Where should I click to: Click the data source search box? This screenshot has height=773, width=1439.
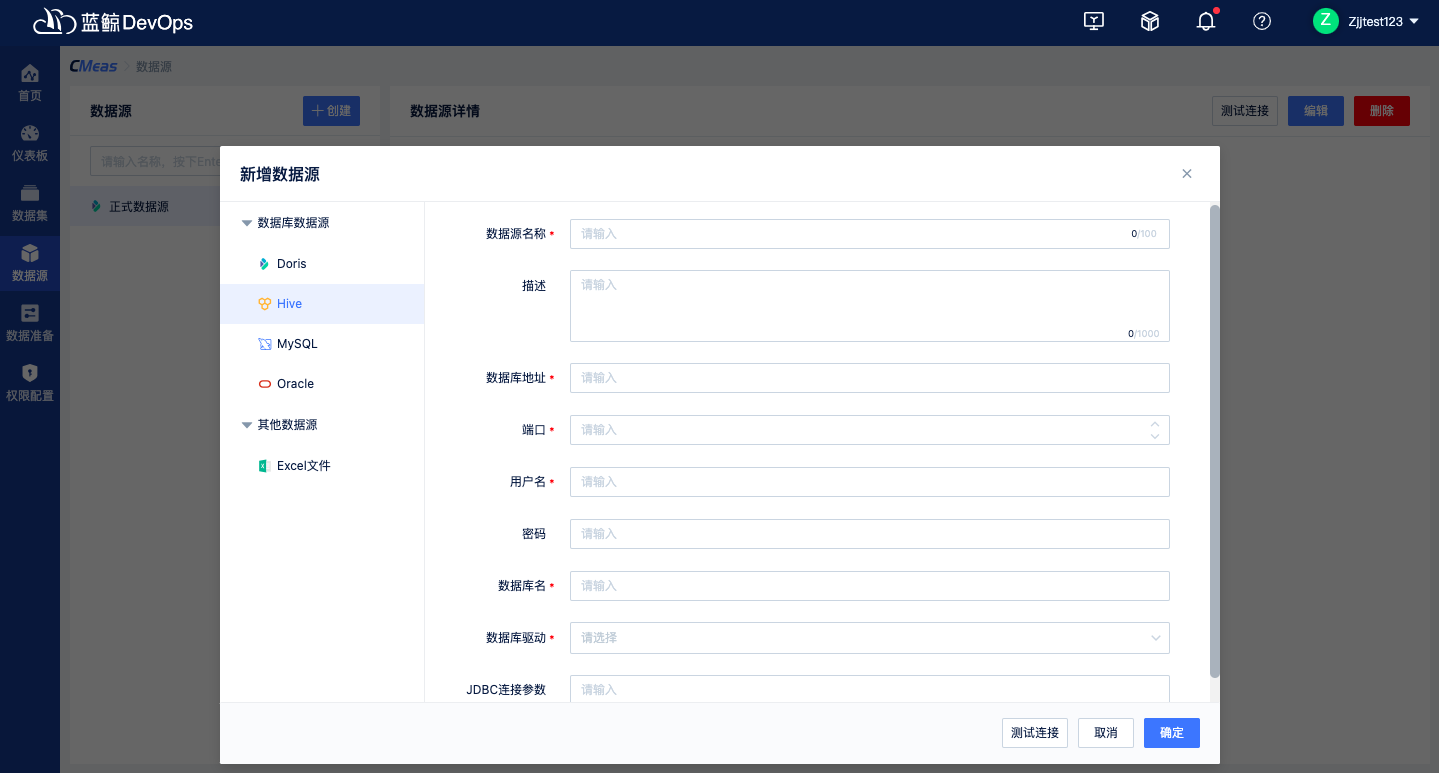(155, 161)
